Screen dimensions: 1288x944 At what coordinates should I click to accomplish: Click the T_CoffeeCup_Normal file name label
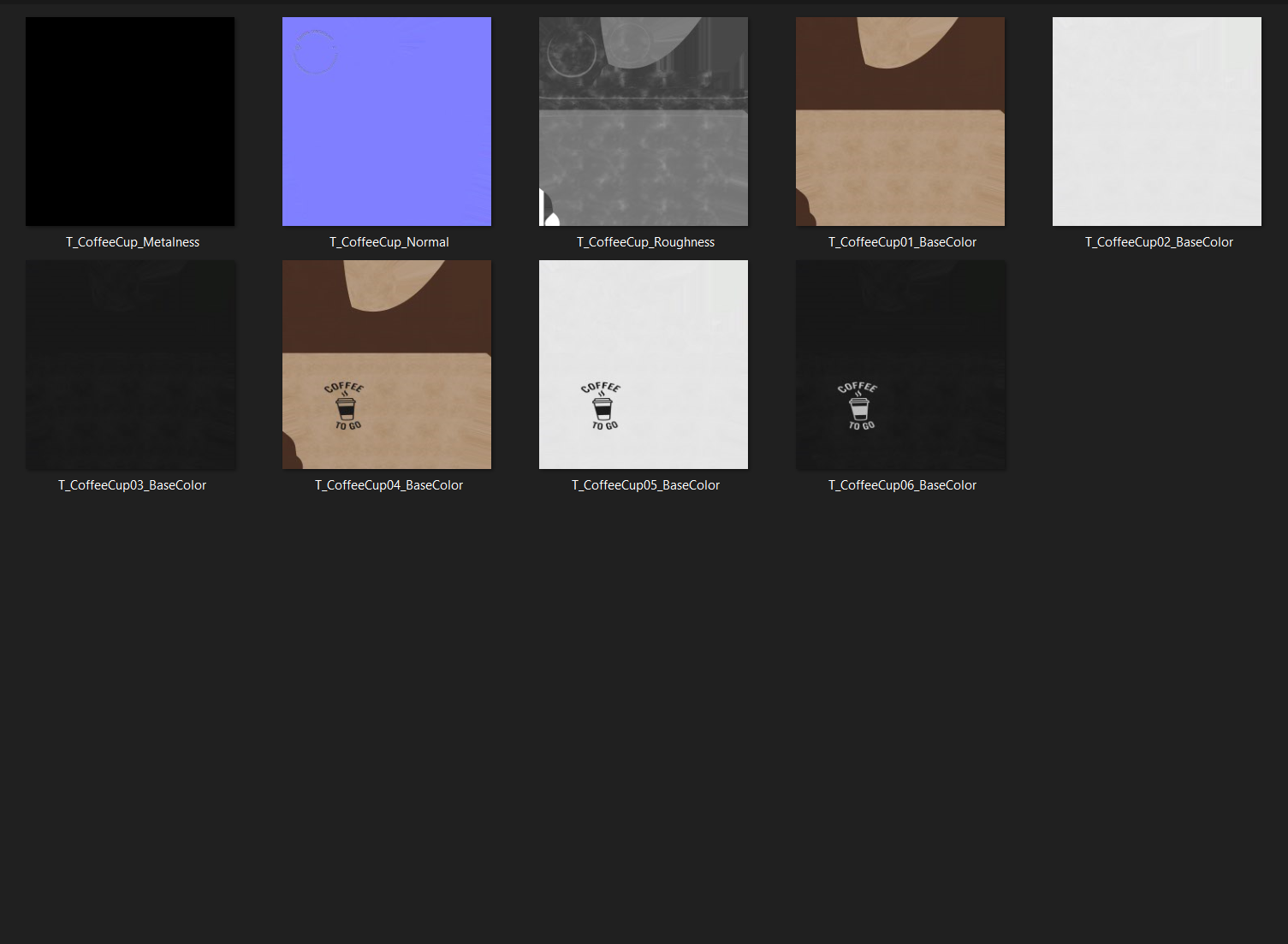click(389, 242)
